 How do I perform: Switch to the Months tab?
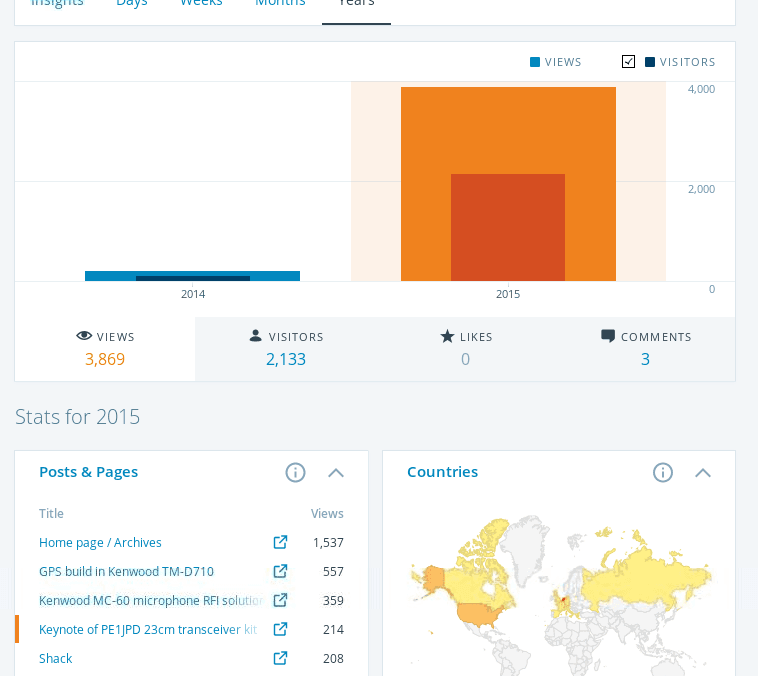pyautogui.click(x=280, y=4)
